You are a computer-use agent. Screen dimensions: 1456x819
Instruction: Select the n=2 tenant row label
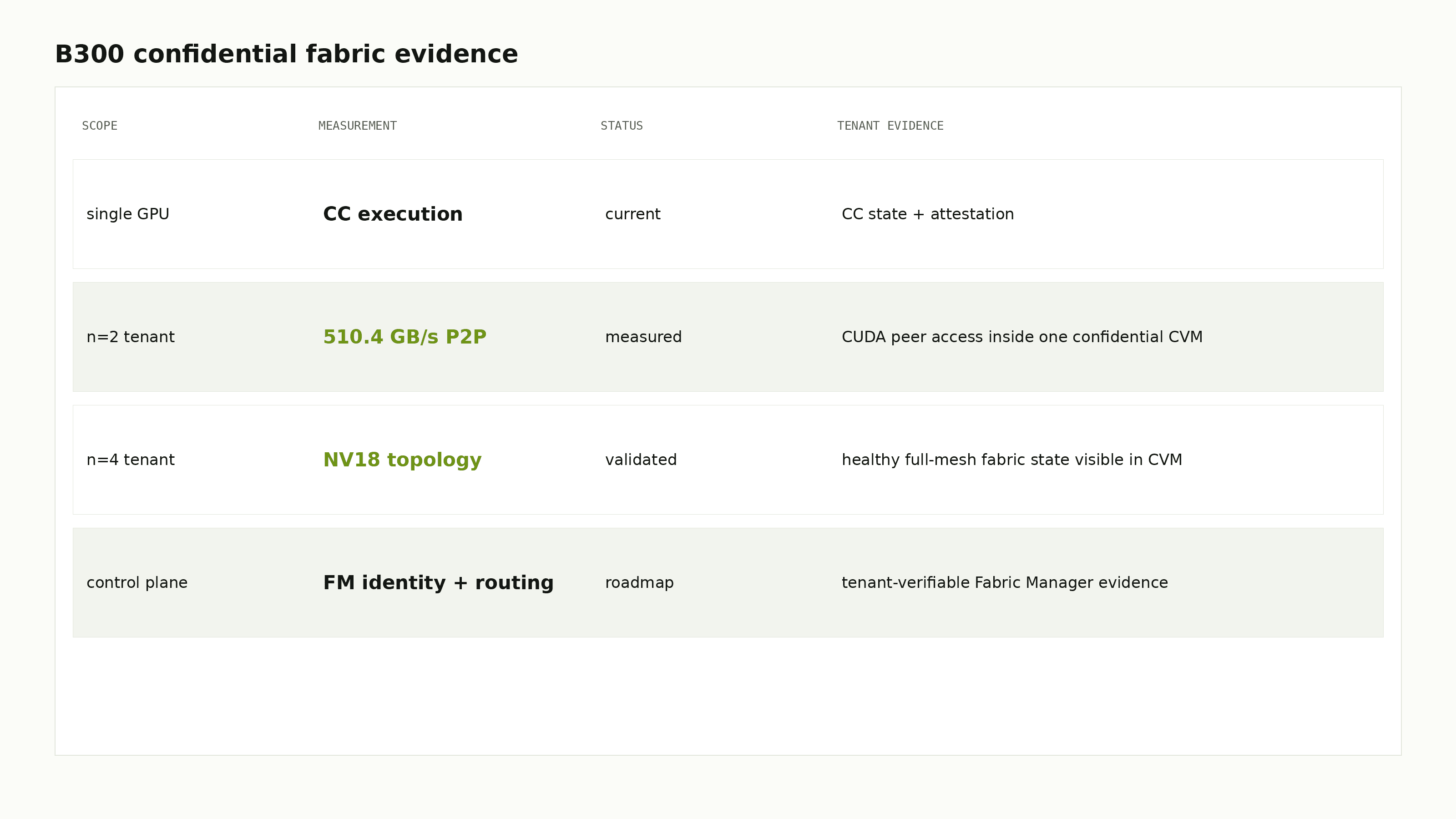click(131, 337)
